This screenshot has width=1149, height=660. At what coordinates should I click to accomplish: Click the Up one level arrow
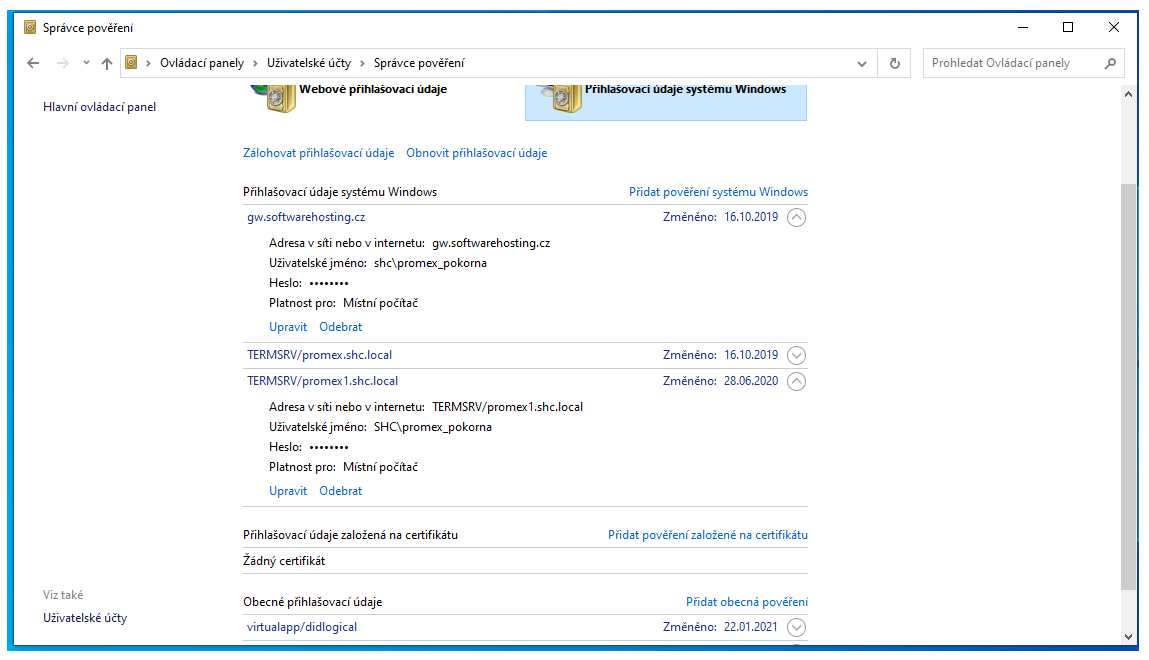(x=107, y=63)
